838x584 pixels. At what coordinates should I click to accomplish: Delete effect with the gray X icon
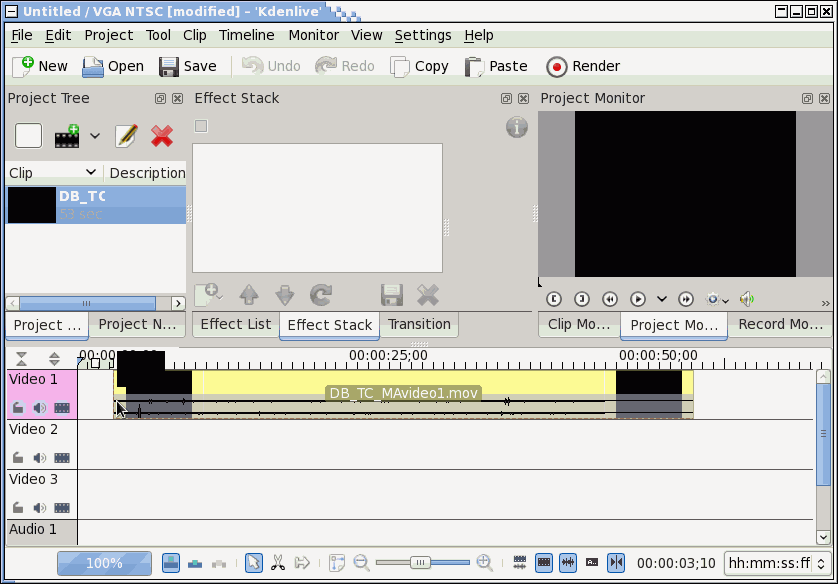click(x=428, y=295)
